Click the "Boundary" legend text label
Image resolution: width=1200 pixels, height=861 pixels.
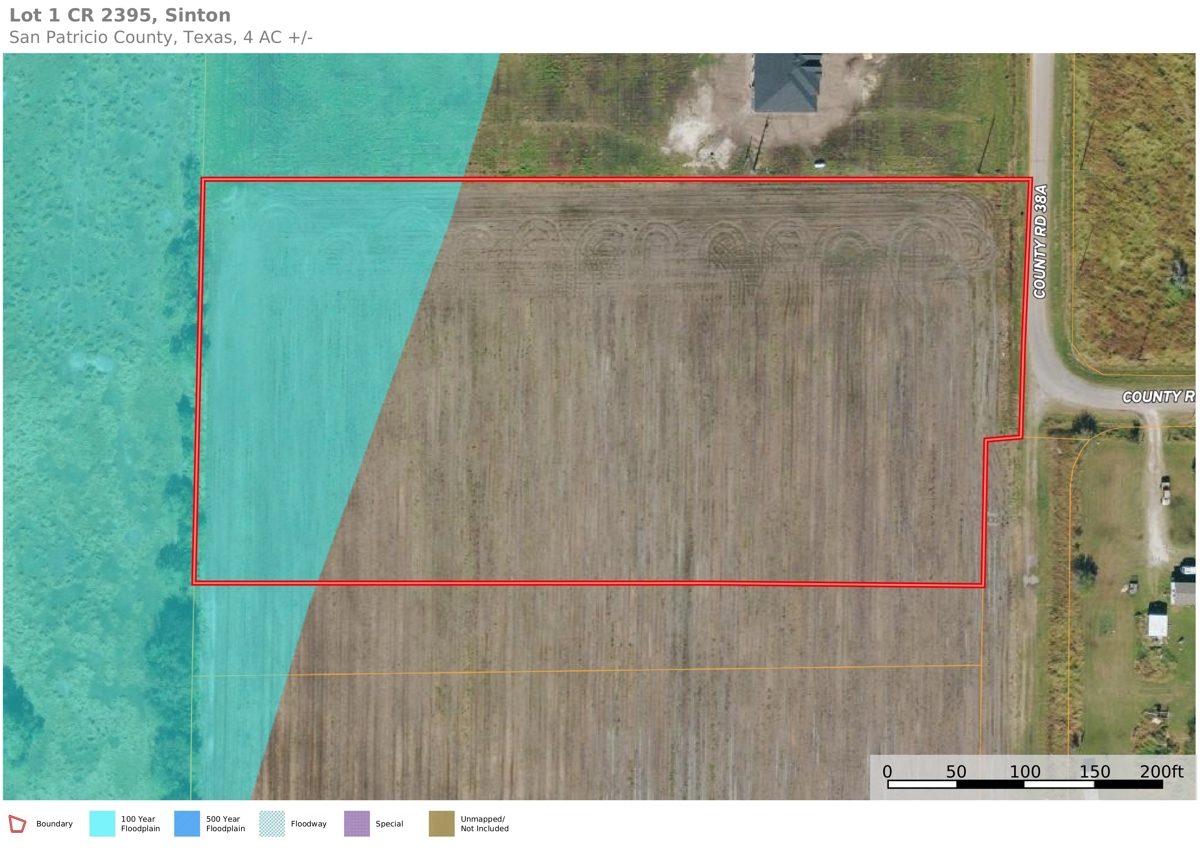pos(54,824)
